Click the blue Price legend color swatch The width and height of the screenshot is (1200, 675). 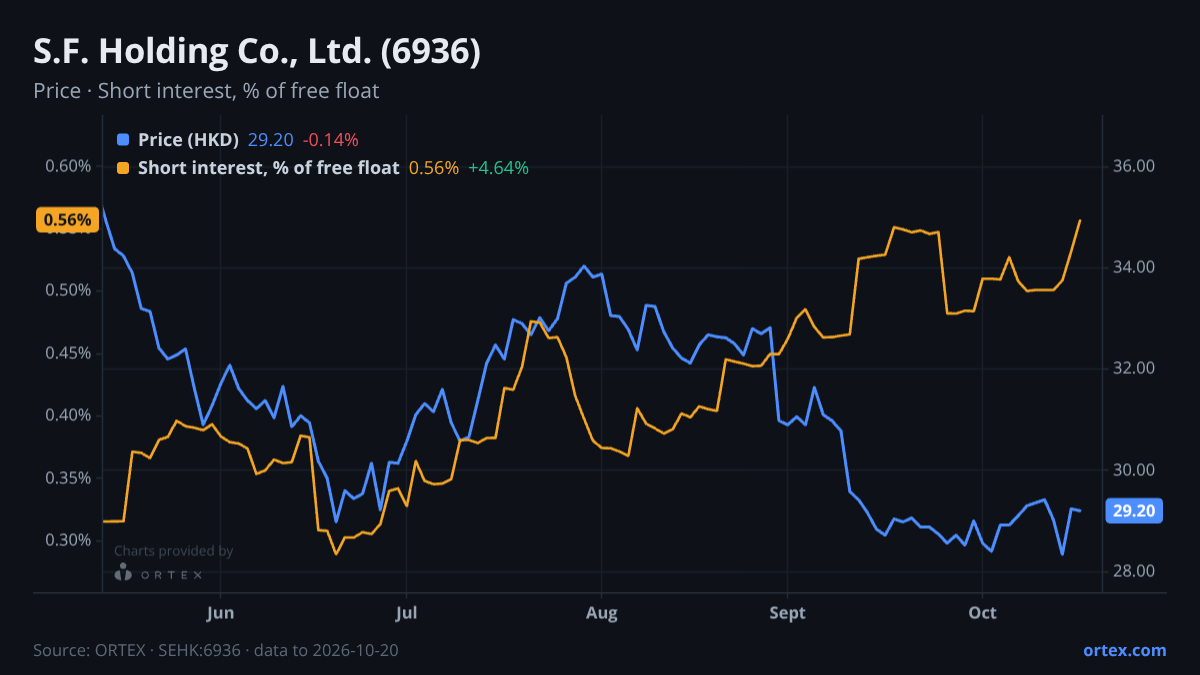click(123, 140)
